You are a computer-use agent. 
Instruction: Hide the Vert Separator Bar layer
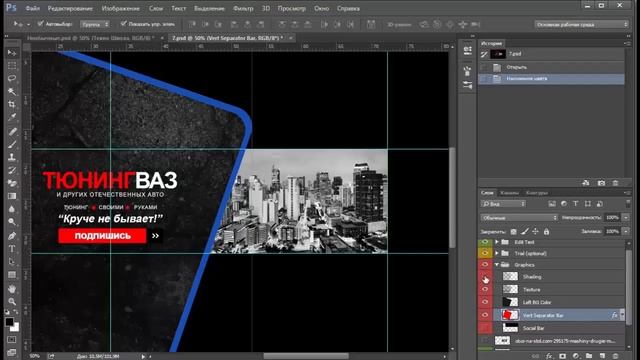click(485, 315)
